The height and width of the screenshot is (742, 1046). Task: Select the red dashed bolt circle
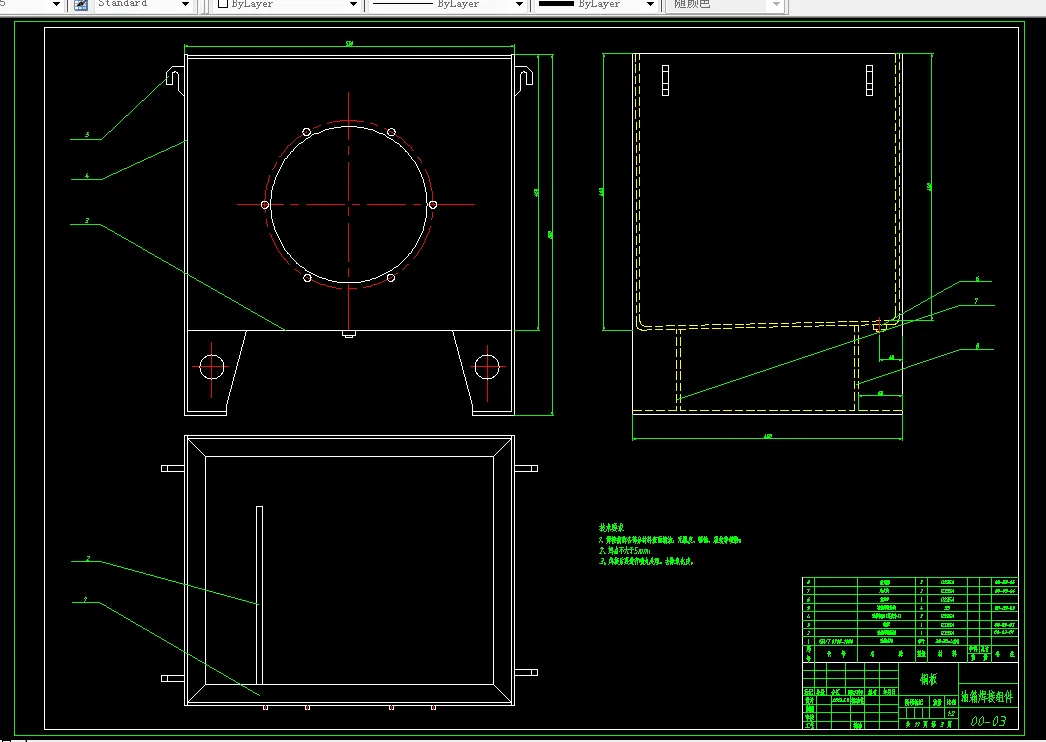tap(349, 204)
